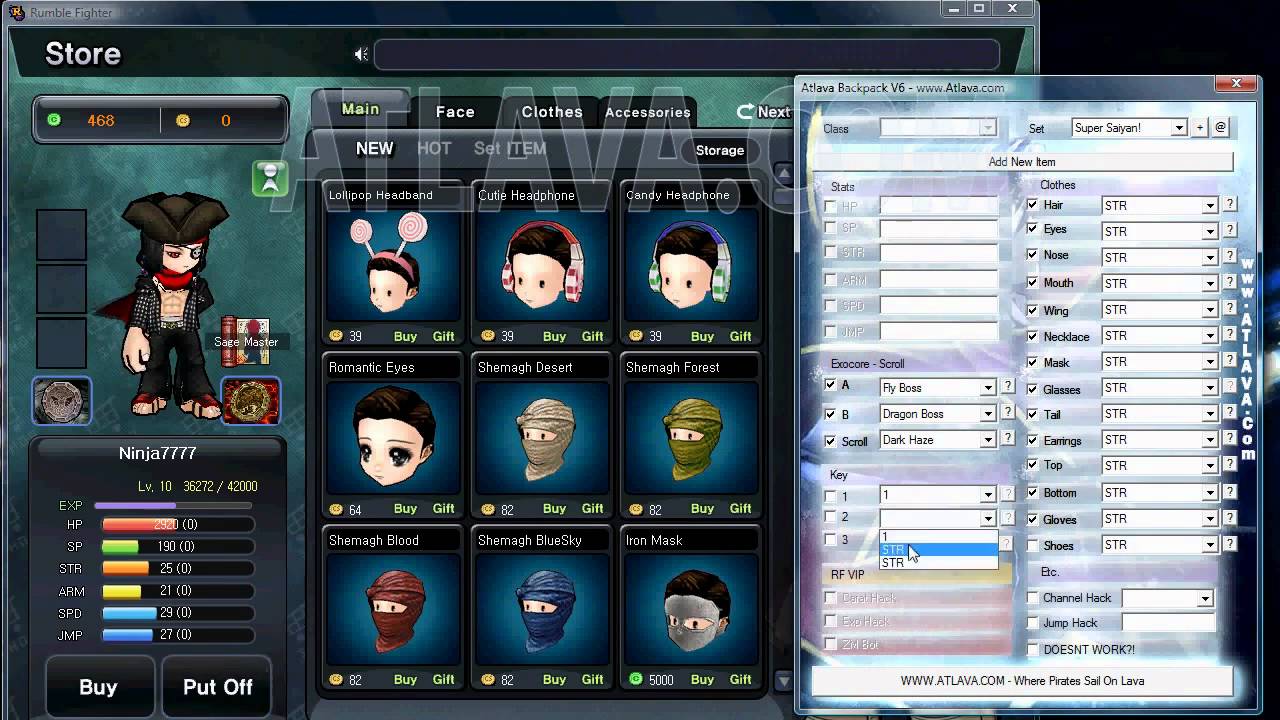Screen dimensions: 1280x720
Task: Enable the Jump Hack checkbox
Action: pos(1033,623)
